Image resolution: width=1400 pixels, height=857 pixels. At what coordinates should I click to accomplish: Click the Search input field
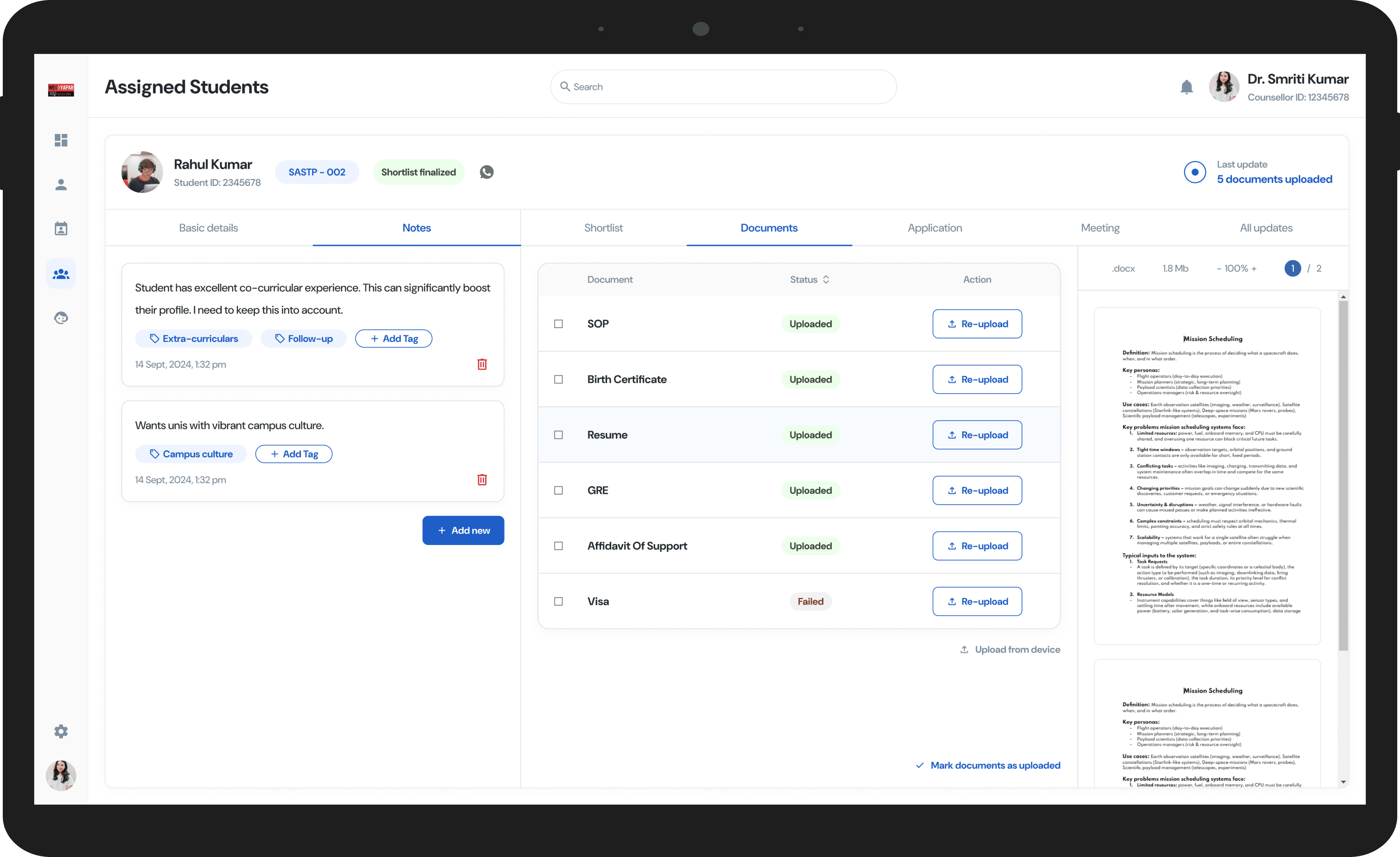pos(723,87)
